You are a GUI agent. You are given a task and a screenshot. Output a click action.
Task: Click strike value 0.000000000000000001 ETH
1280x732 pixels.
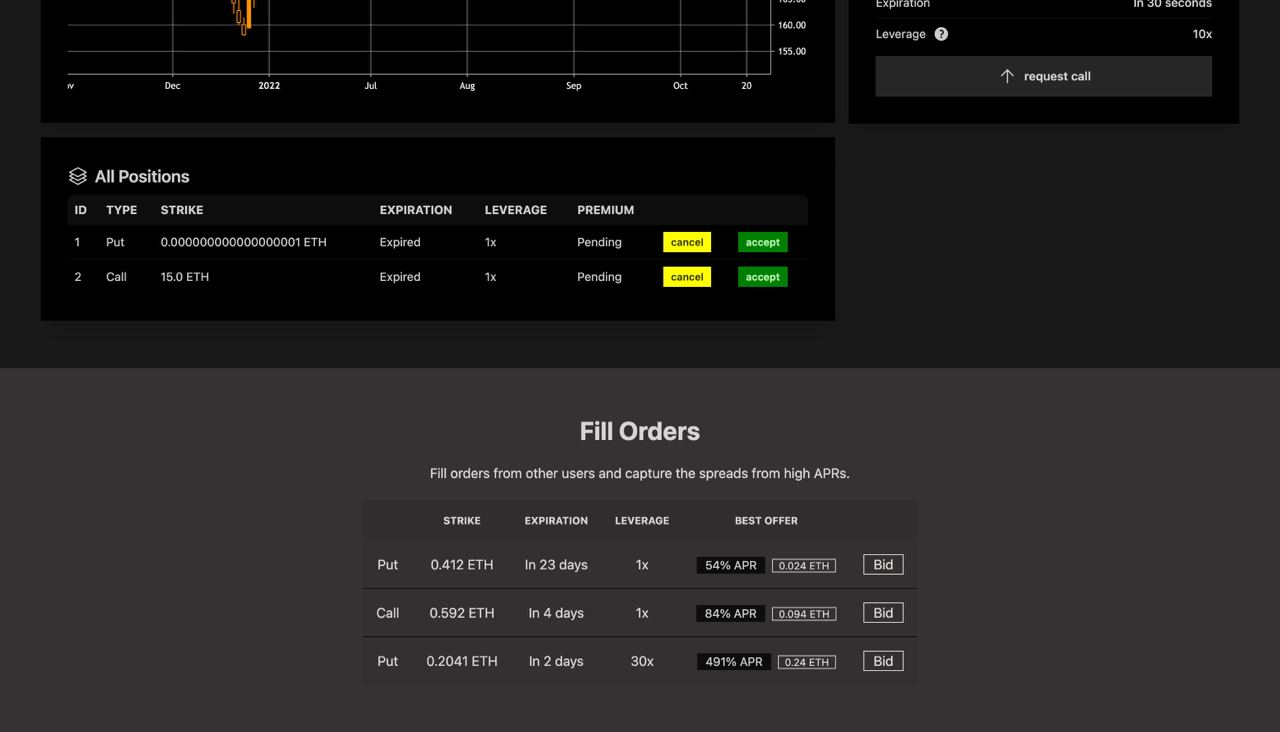[x=243, y=242]
